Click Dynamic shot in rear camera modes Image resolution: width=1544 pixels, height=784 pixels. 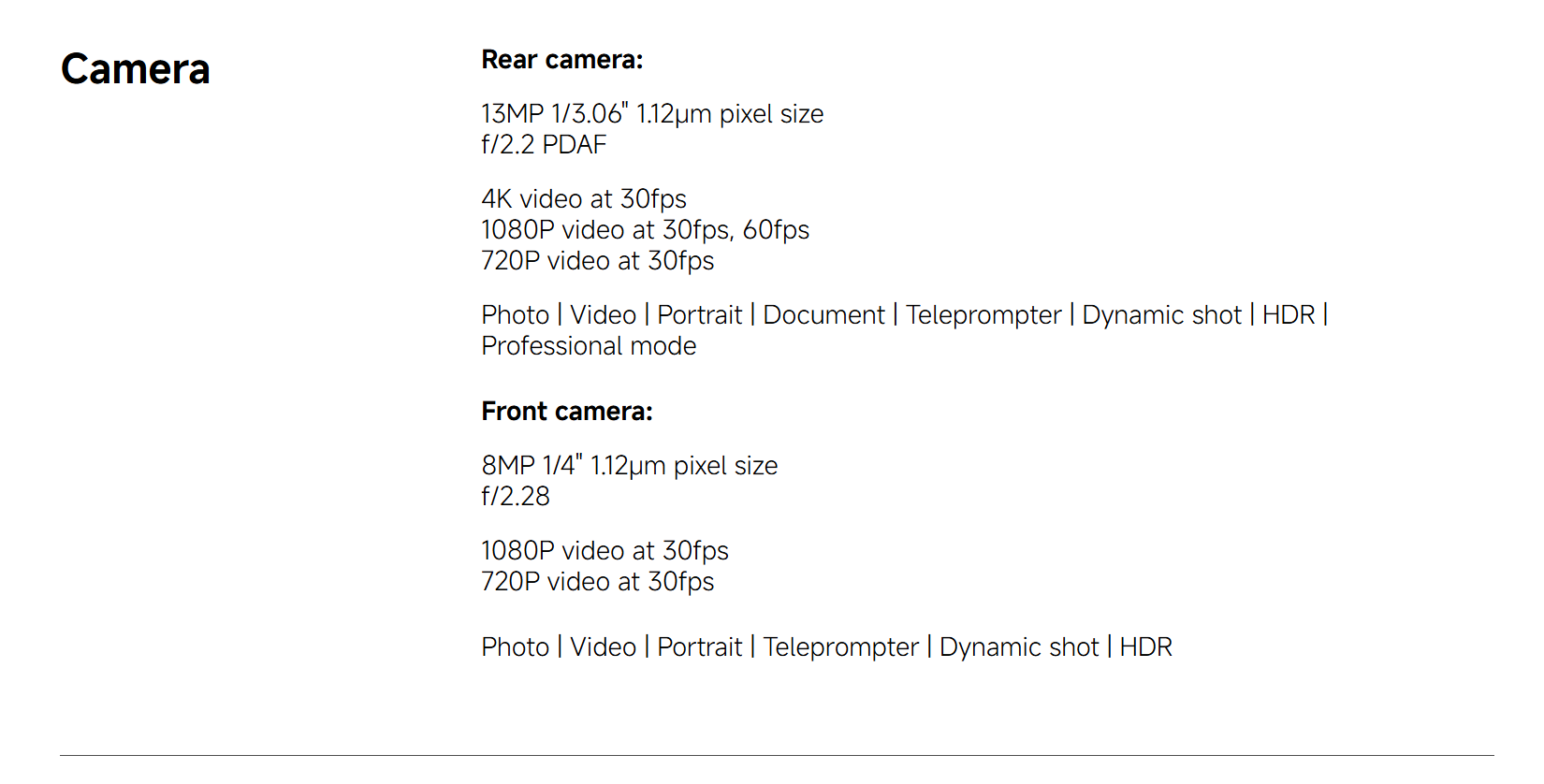click(x=1161, y=315)
